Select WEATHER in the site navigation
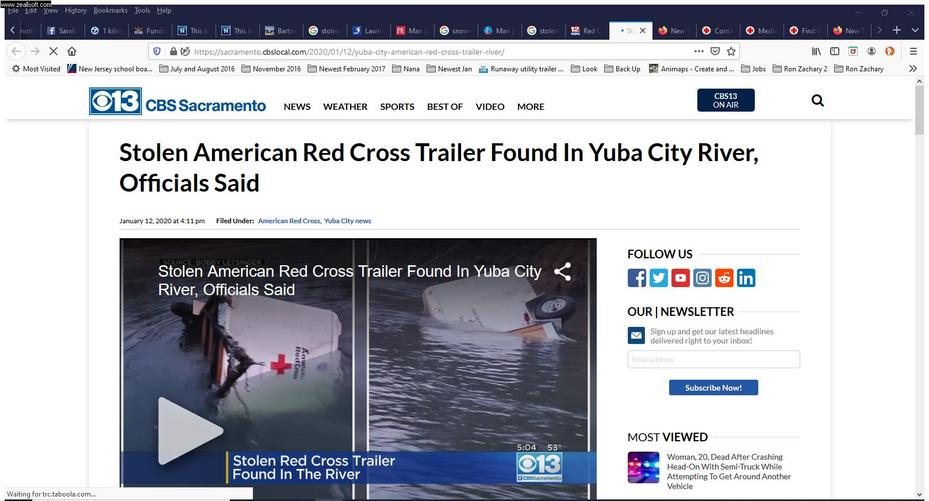Image resolution: width=929 pixels, height=501 pixels. (345, 107)
